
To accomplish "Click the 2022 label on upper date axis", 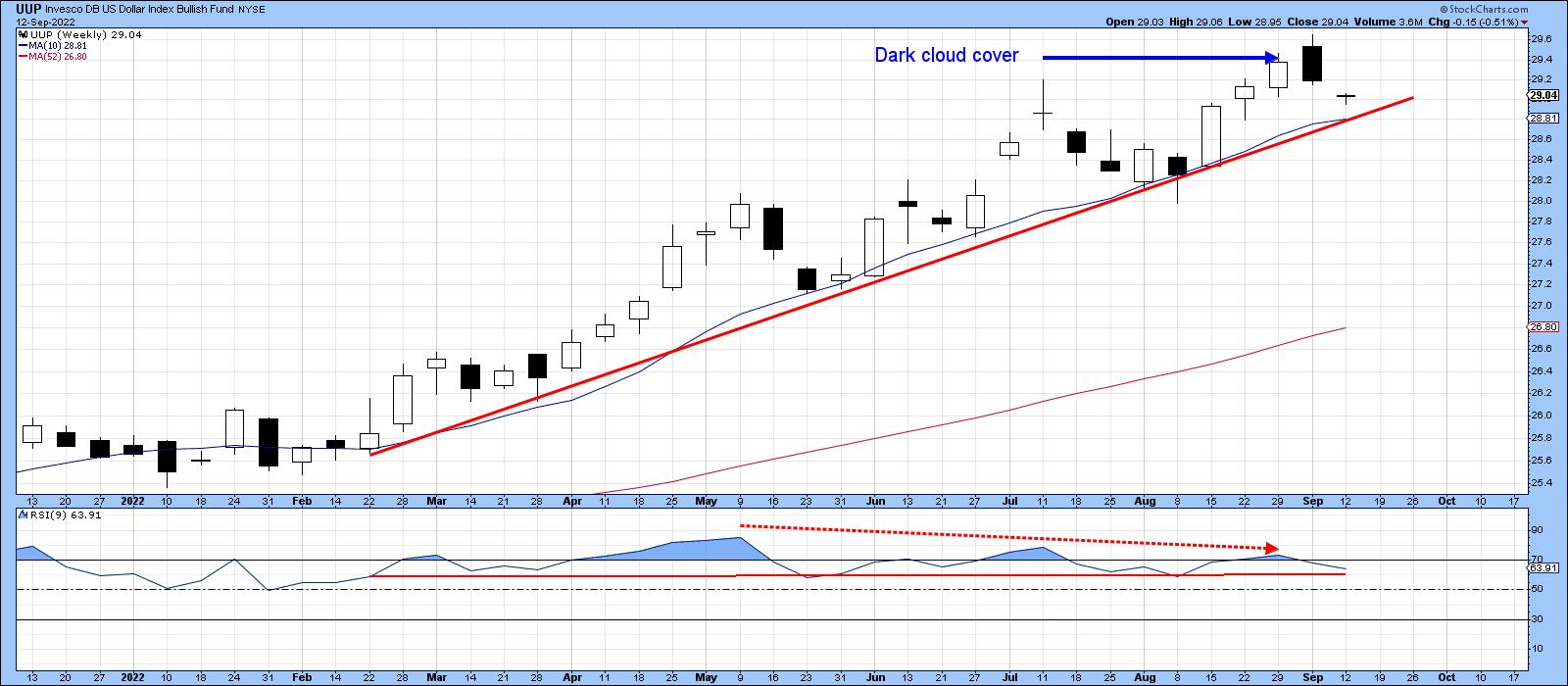I will pos(133,501).
